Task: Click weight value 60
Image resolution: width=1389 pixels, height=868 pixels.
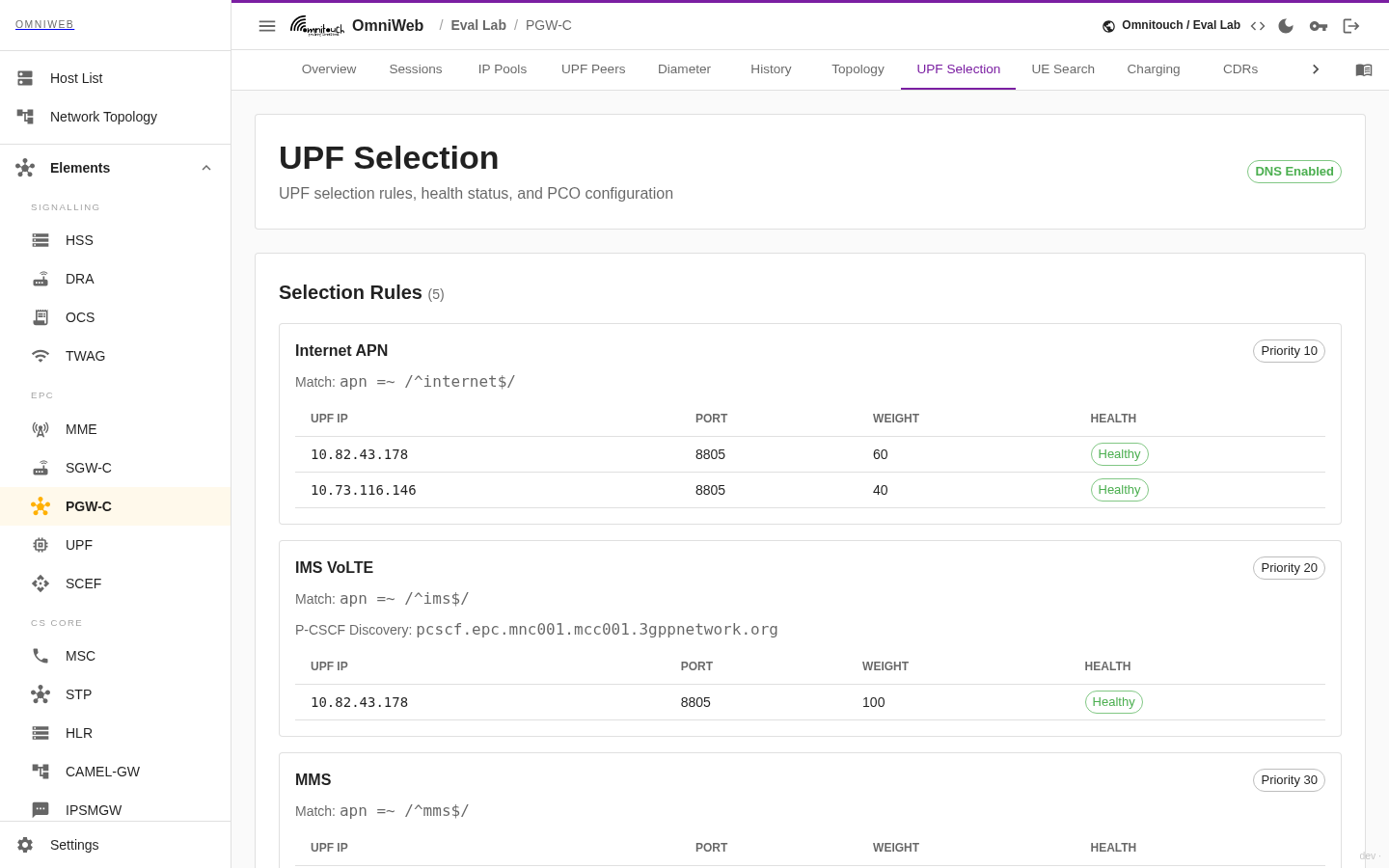Action: 881,454
